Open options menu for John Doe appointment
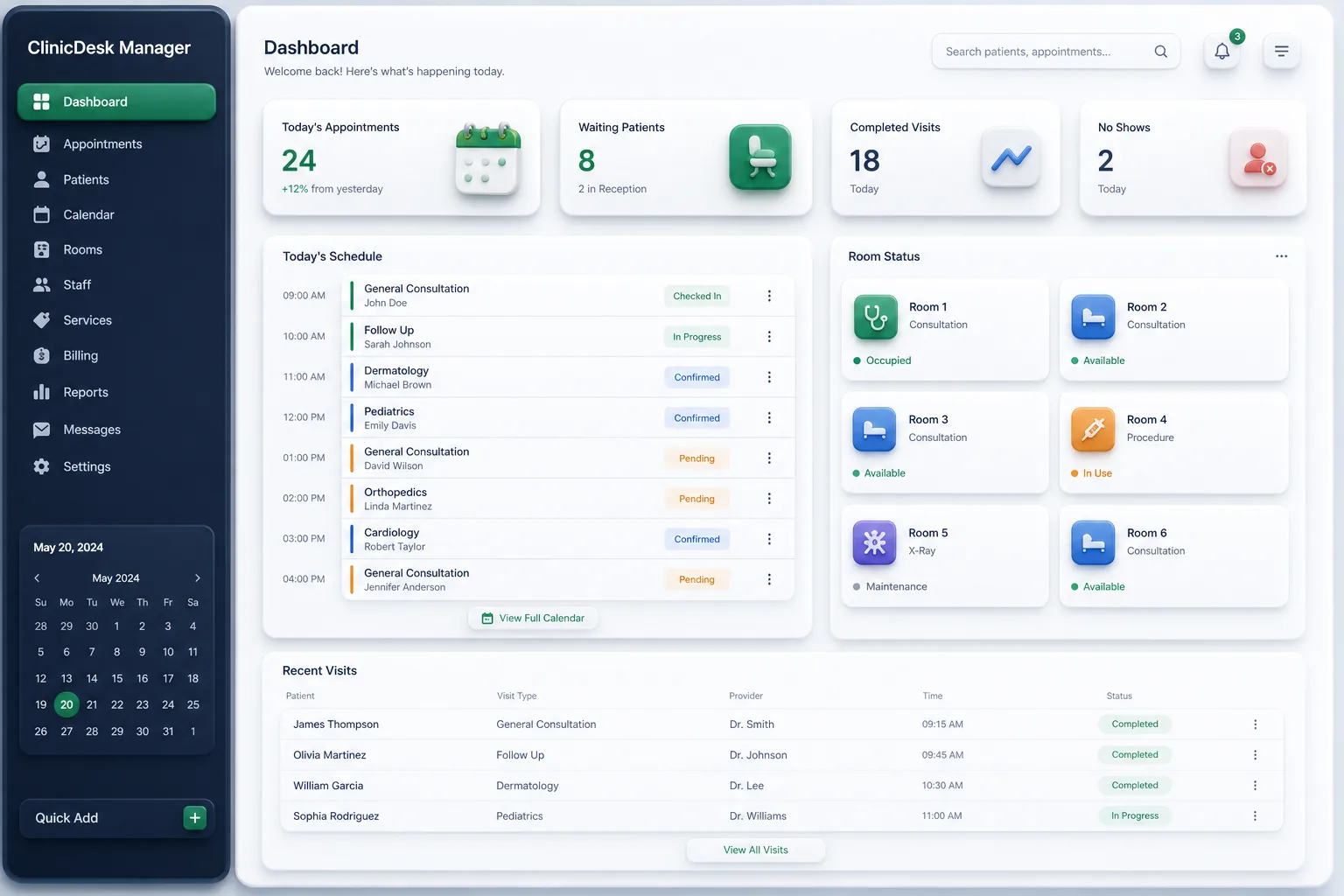Screen dimensions: 1344x896 769,296
